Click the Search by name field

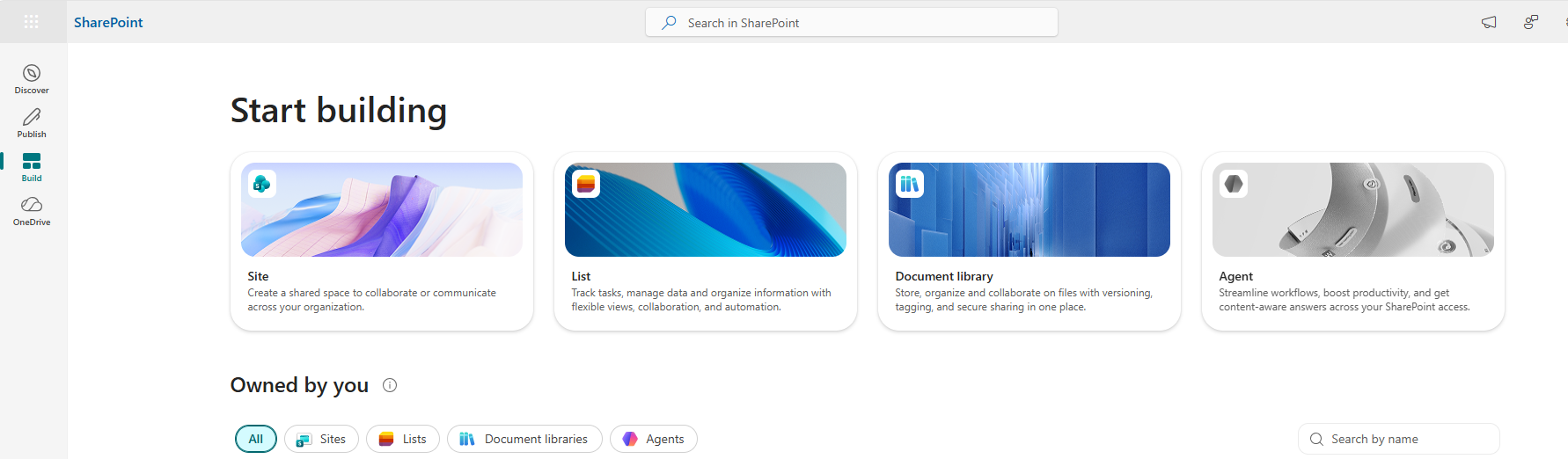tap(1399, 439)
